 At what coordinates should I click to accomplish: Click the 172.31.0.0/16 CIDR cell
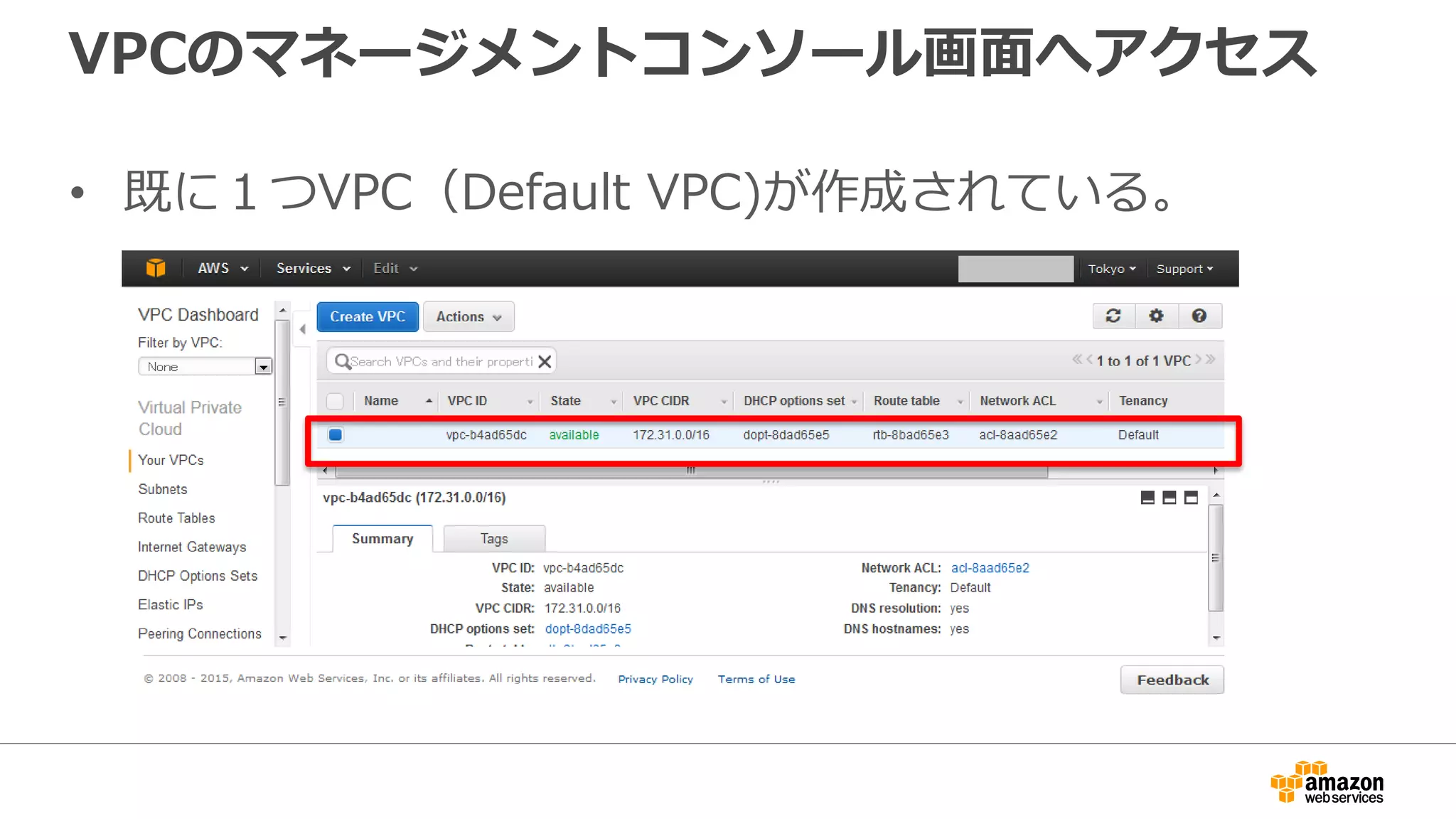pyautogui.click(x=671, y=435)
